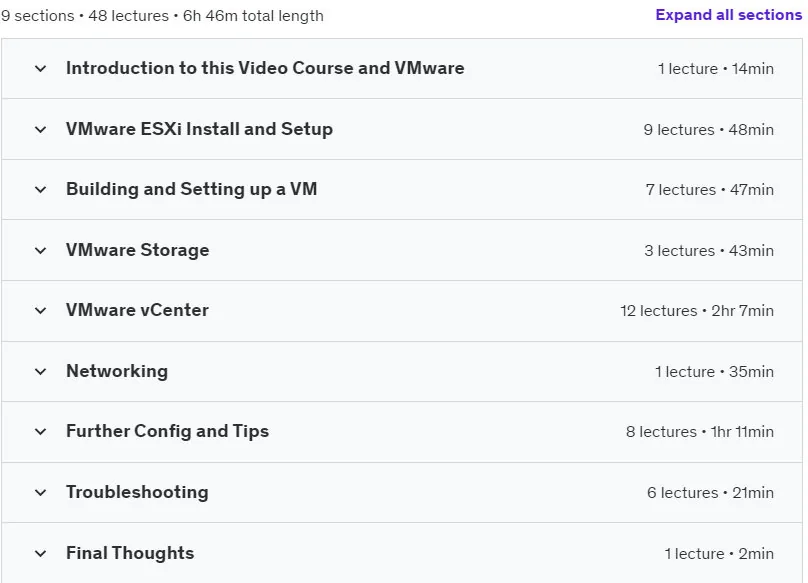The height and width of the screenshot is (583, 808).
Task: Click the chevron beside Further Config and Tips
Action: tap(40, 432)
